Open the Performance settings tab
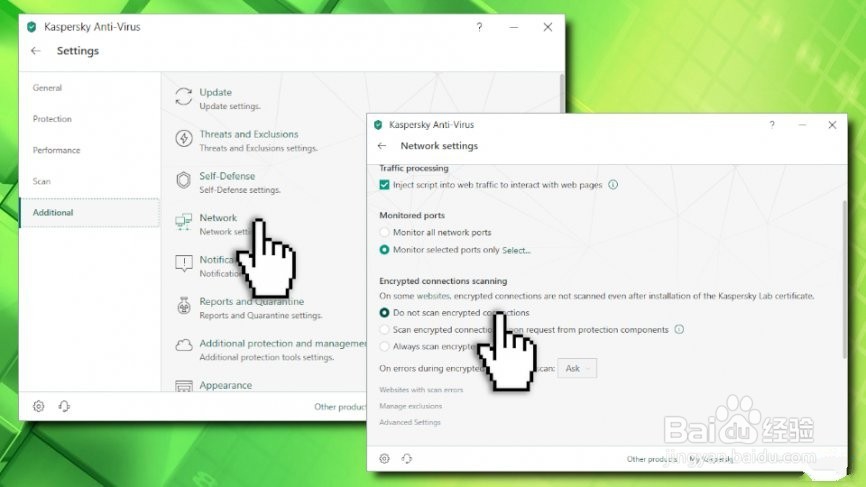866x487 pixels. pos(56,150)
